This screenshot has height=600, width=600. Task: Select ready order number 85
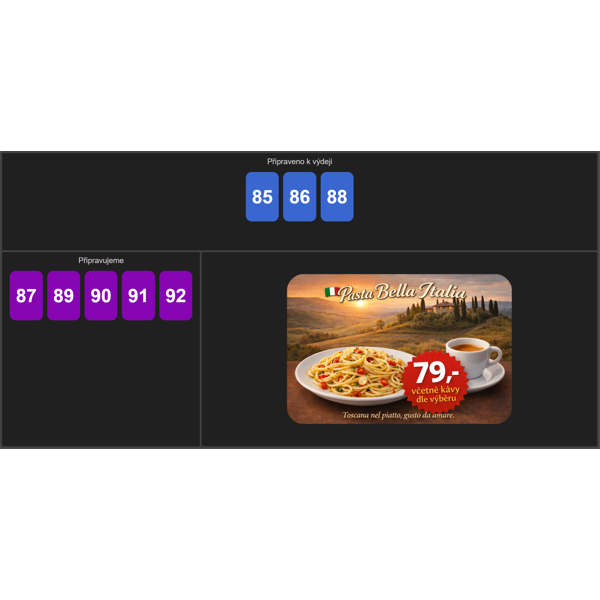(262, 197)
